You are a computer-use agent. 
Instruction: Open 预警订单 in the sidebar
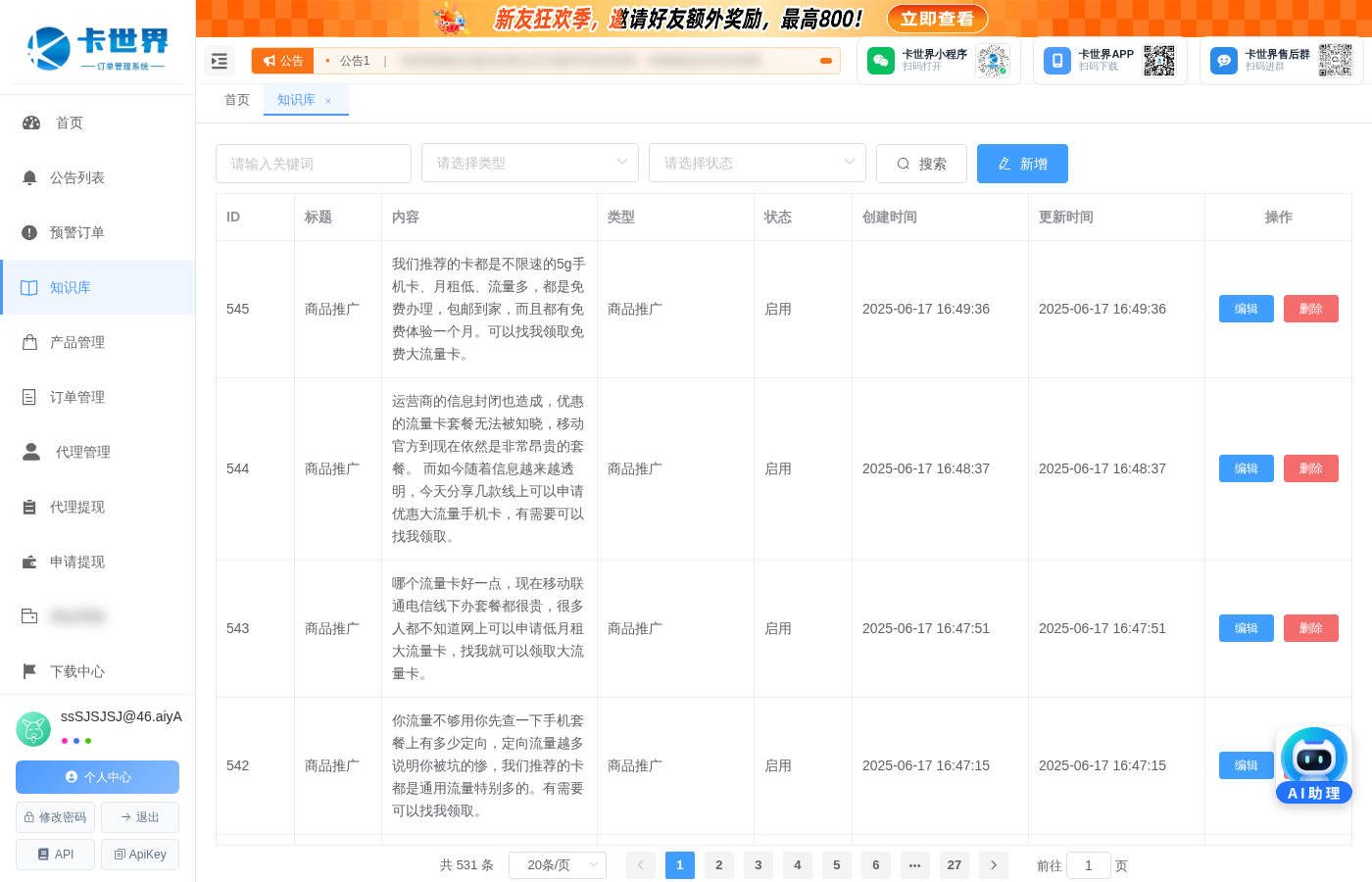click(98, 232)
